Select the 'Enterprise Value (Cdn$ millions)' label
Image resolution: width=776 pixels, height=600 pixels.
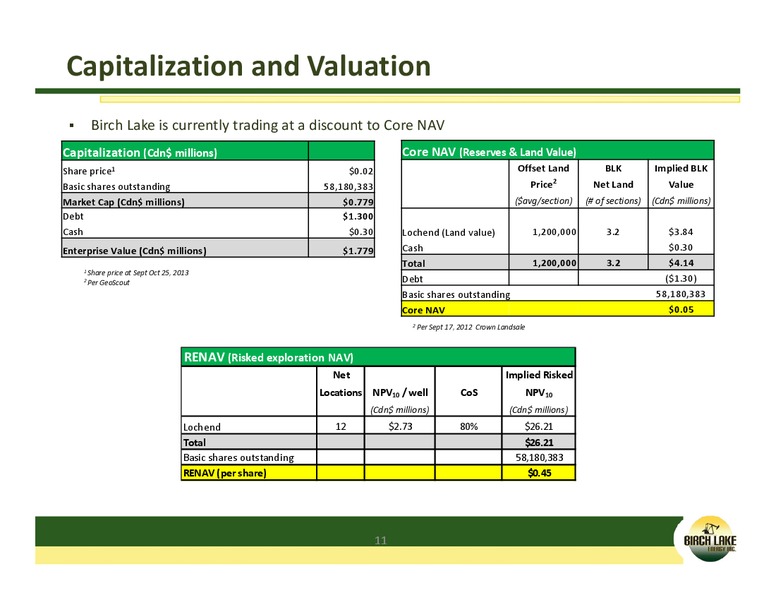click(x=135, y=250)
